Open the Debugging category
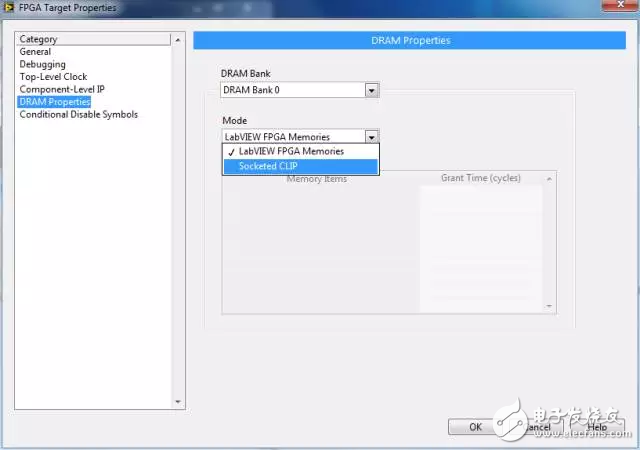Viewport: 640px width, 450px height. click(42, 64)
